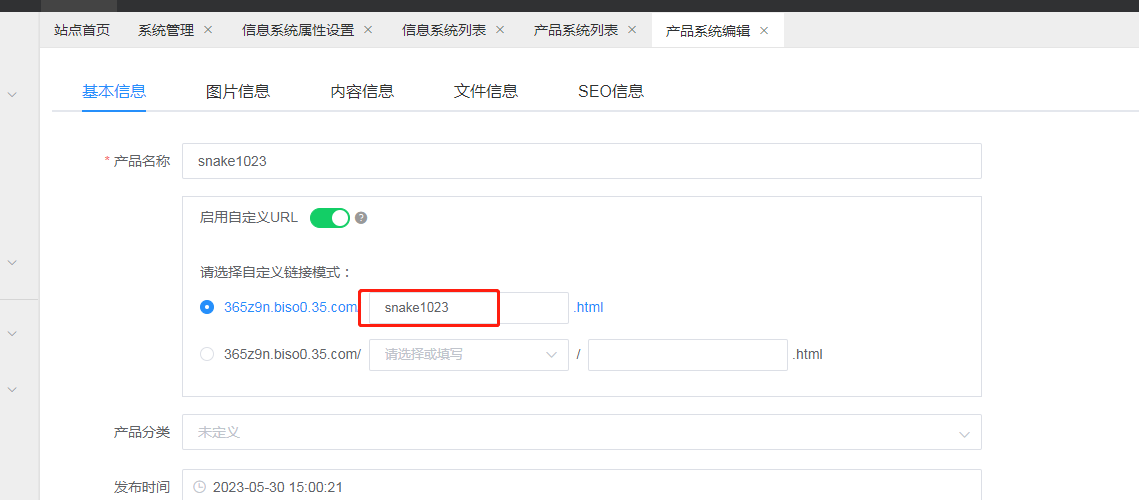1139x500 pixels.
Task: Close the 信息系统属性设置 tab
Action: (368, 30)
